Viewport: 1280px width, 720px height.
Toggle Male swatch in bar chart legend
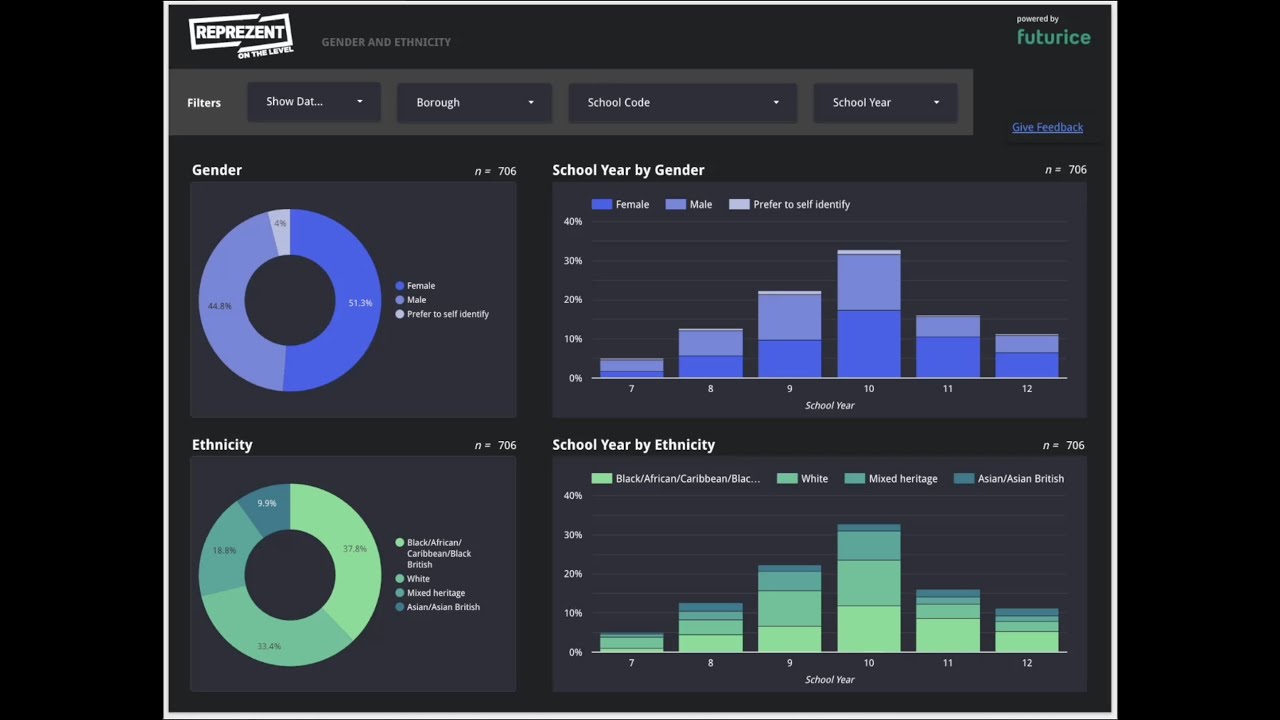pos(676,204)
